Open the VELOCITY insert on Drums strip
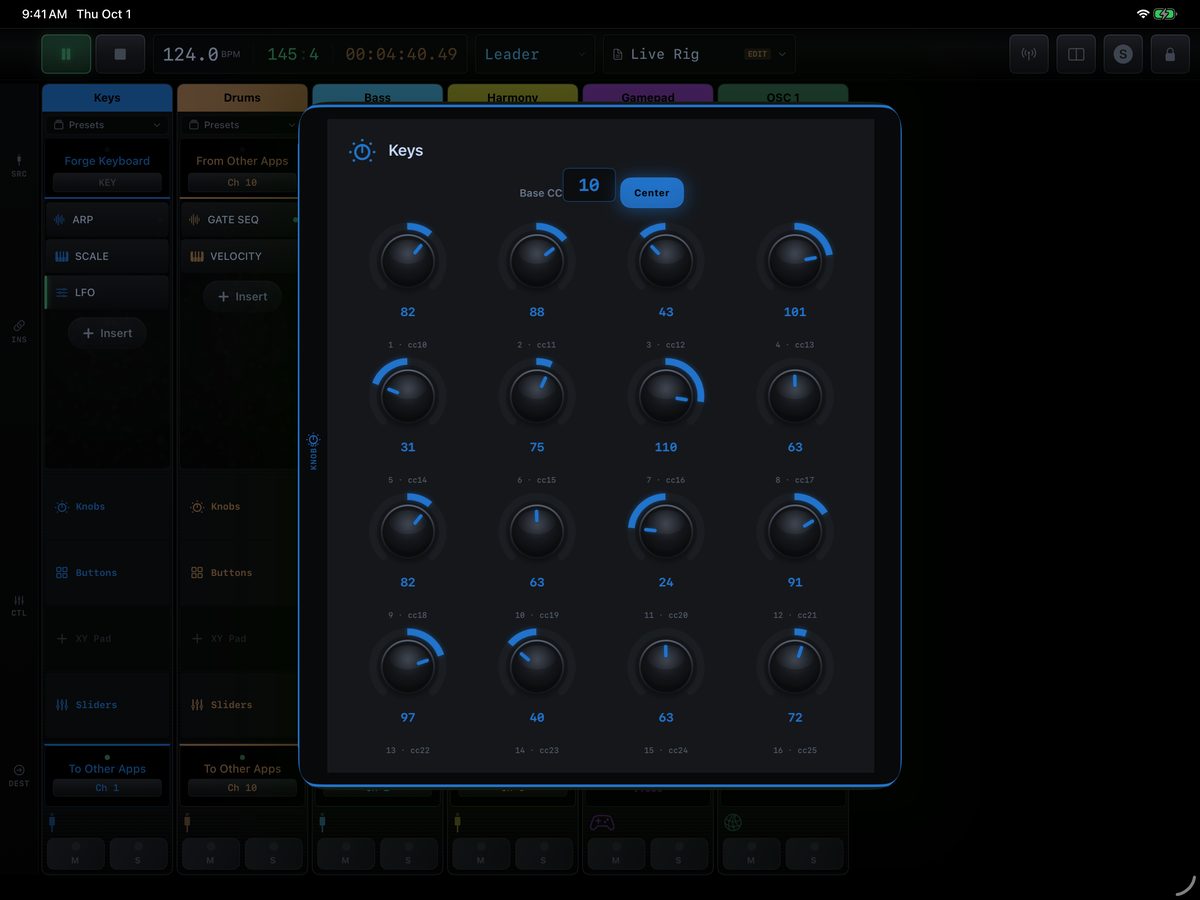The height and width of the screenshot is (900, 1200). pyautogui.click(x=240, y=256)
